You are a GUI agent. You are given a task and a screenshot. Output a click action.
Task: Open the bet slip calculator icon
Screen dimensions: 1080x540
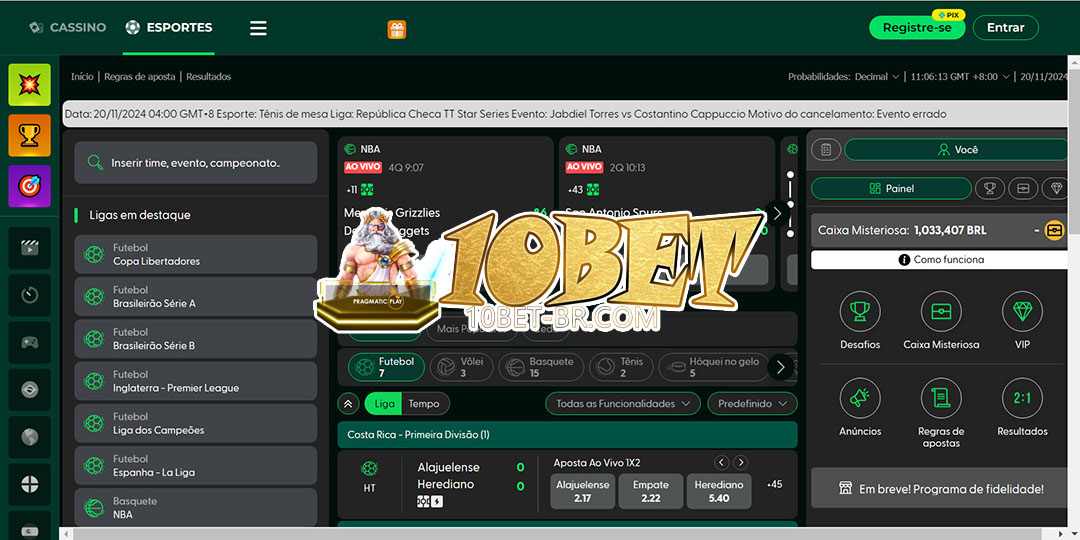827,149
